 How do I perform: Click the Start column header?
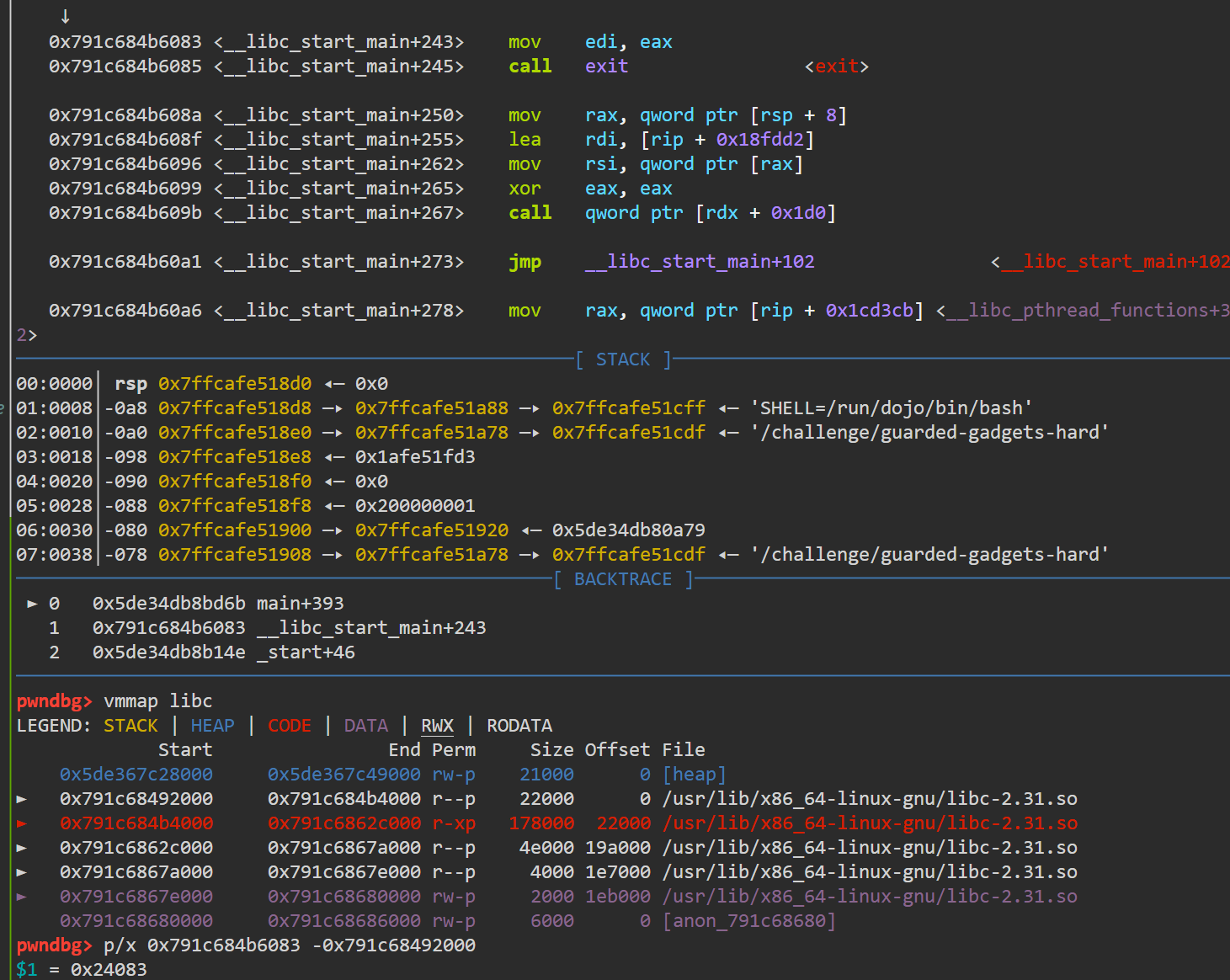[x=185, y=750]
